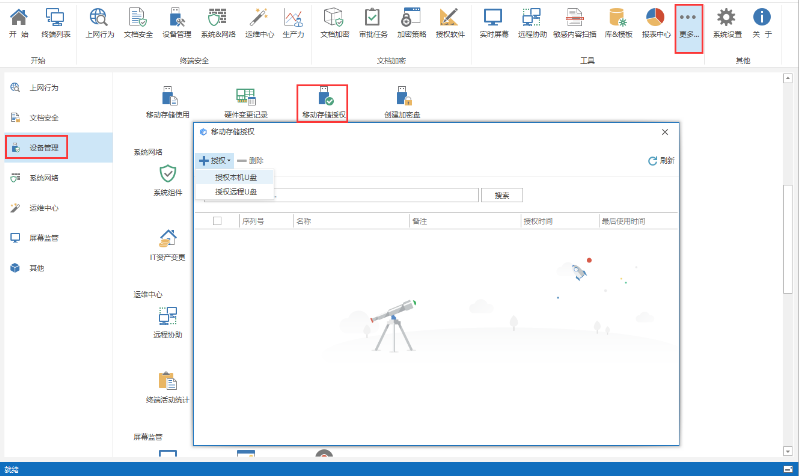Open IT资产变更 icon
The image size is (799, 476).
click(168, 245)
